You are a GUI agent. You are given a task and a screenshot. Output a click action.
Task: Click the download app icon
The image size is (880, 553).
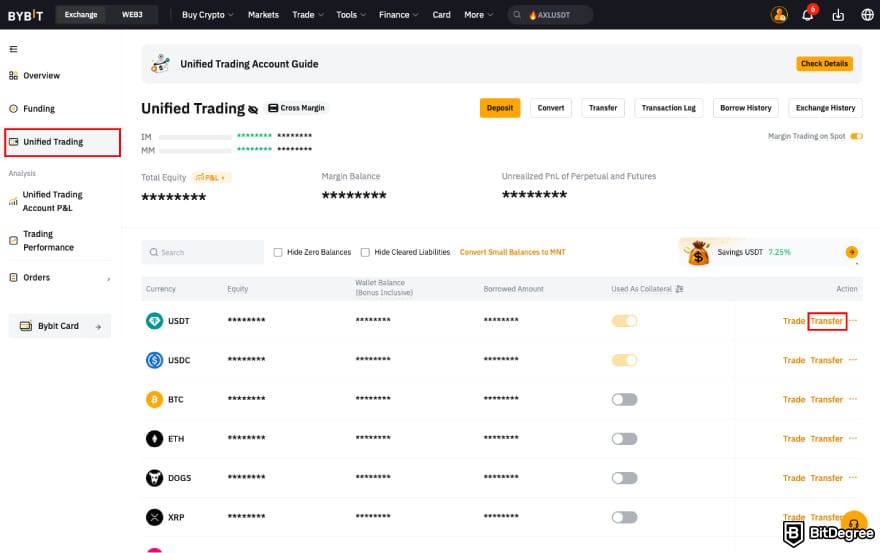coord(838,15)
